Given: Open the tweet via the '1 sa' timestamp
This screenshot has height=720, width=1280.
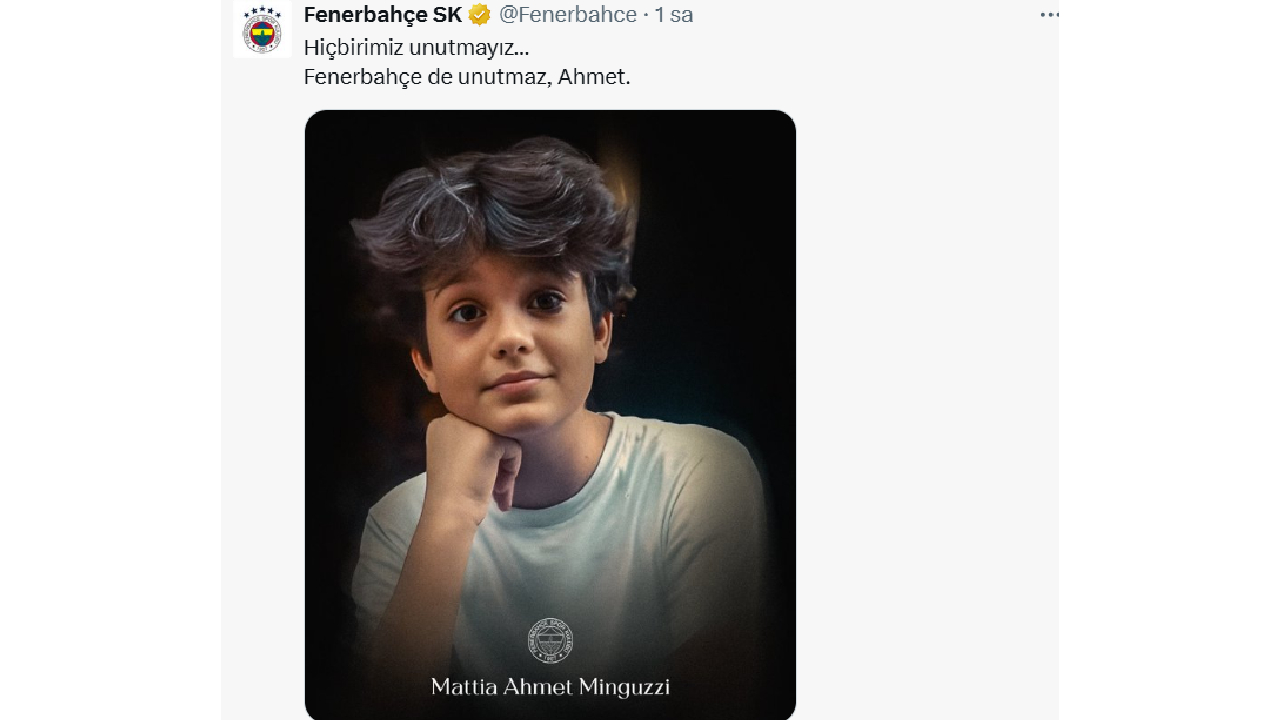Looking at the screenshot, I should [x=674, y=15].
